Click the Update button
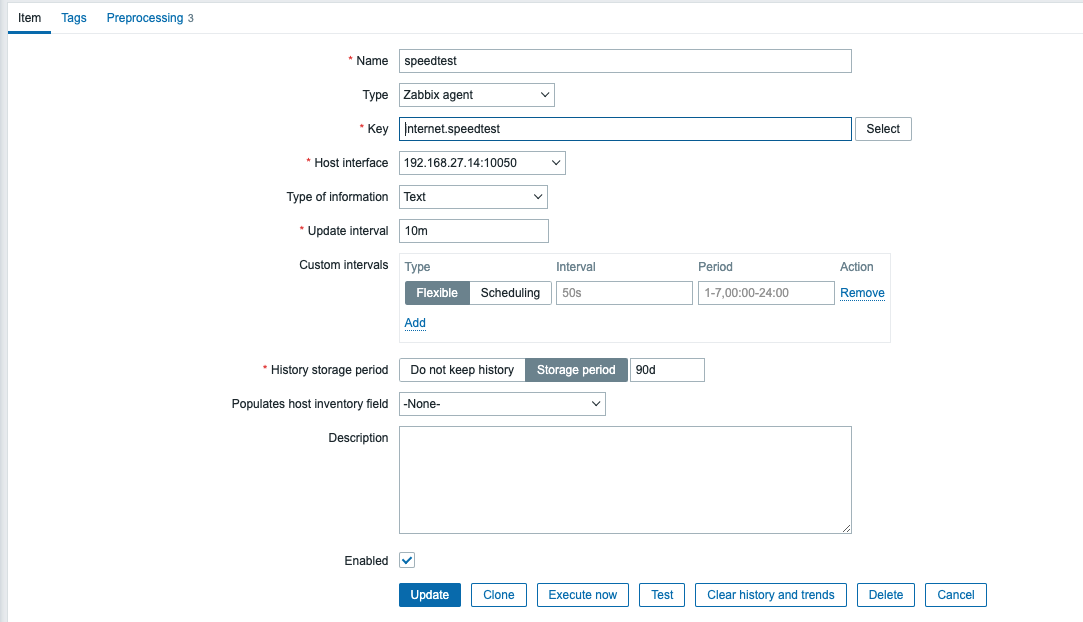1083x622 pixels. click(x=430, y=595)
